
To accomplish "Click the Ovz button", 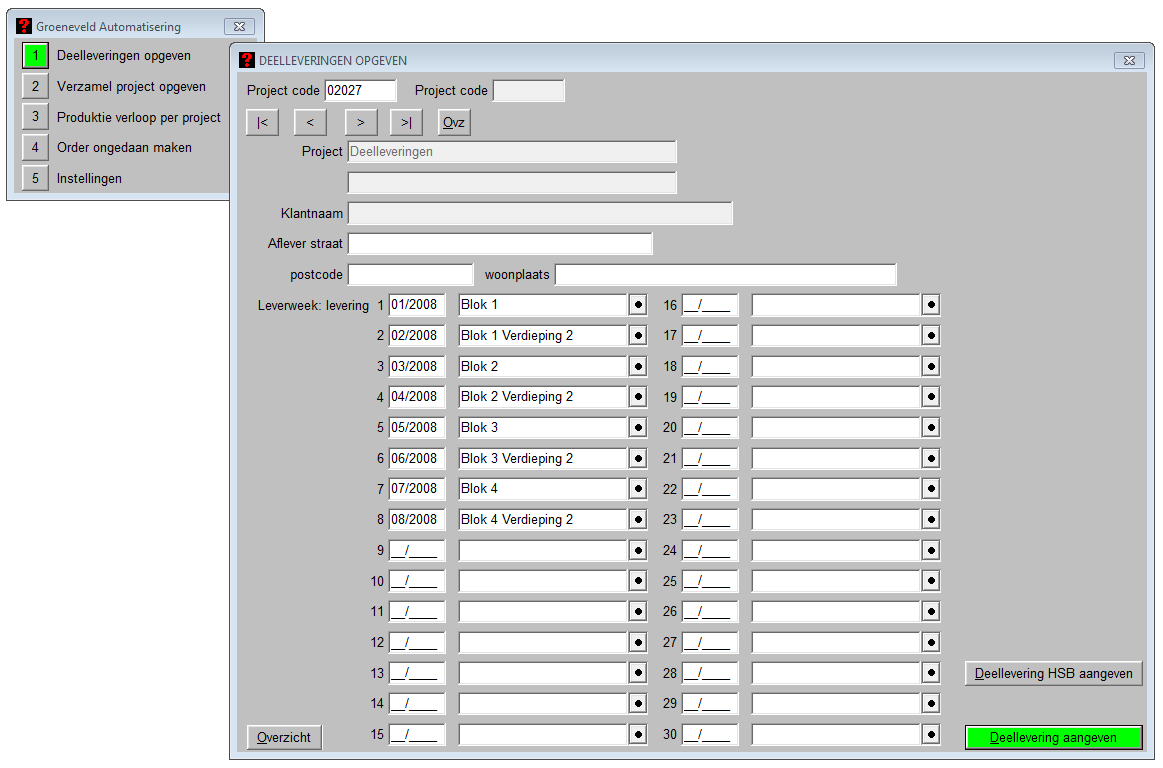I will [454, 122].
